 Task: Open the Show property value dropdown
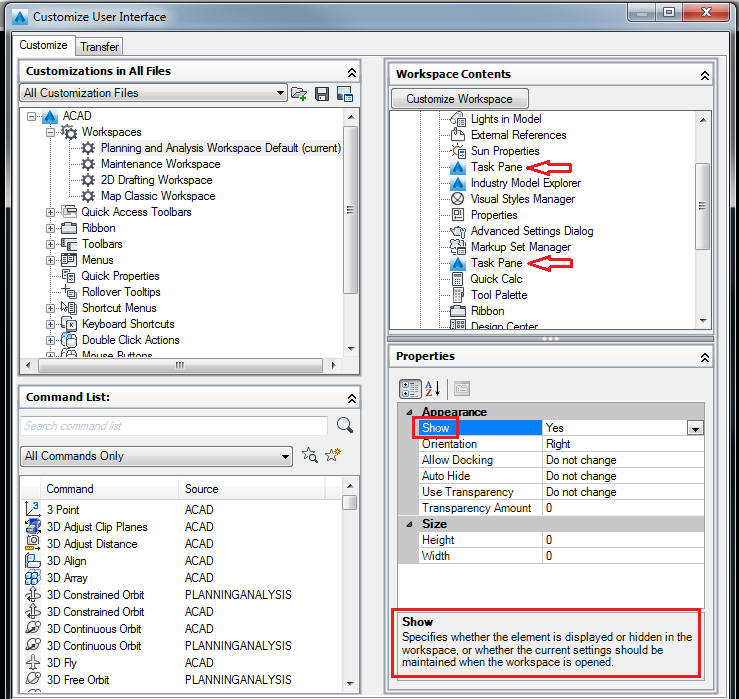pos(695,428)
